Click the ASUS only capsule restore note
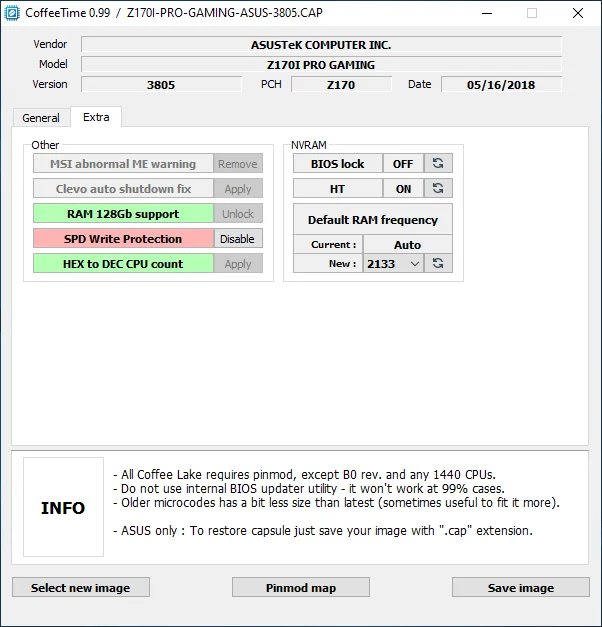Viewport: 602px width, 627px height. pos(323,531)
